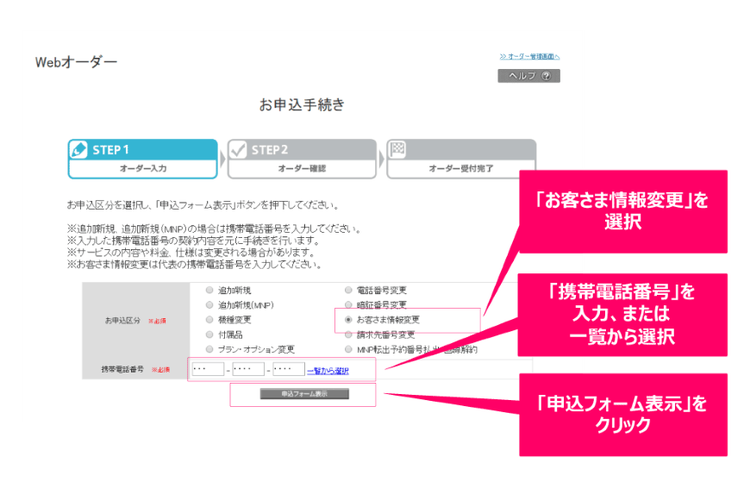Click the STEP 2 checkmark icon

238,150
